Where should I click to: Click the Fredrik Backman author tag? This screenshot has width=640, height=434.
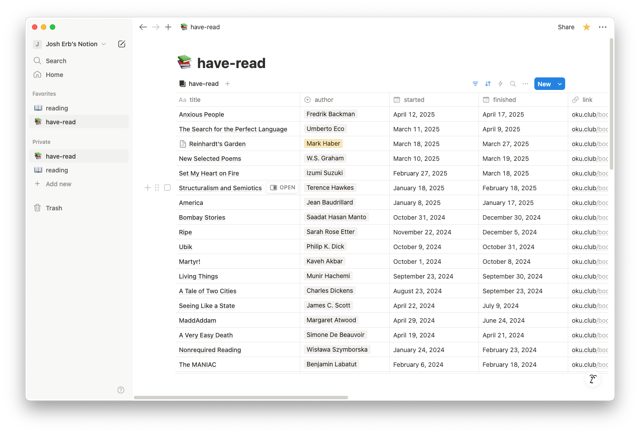331,114
